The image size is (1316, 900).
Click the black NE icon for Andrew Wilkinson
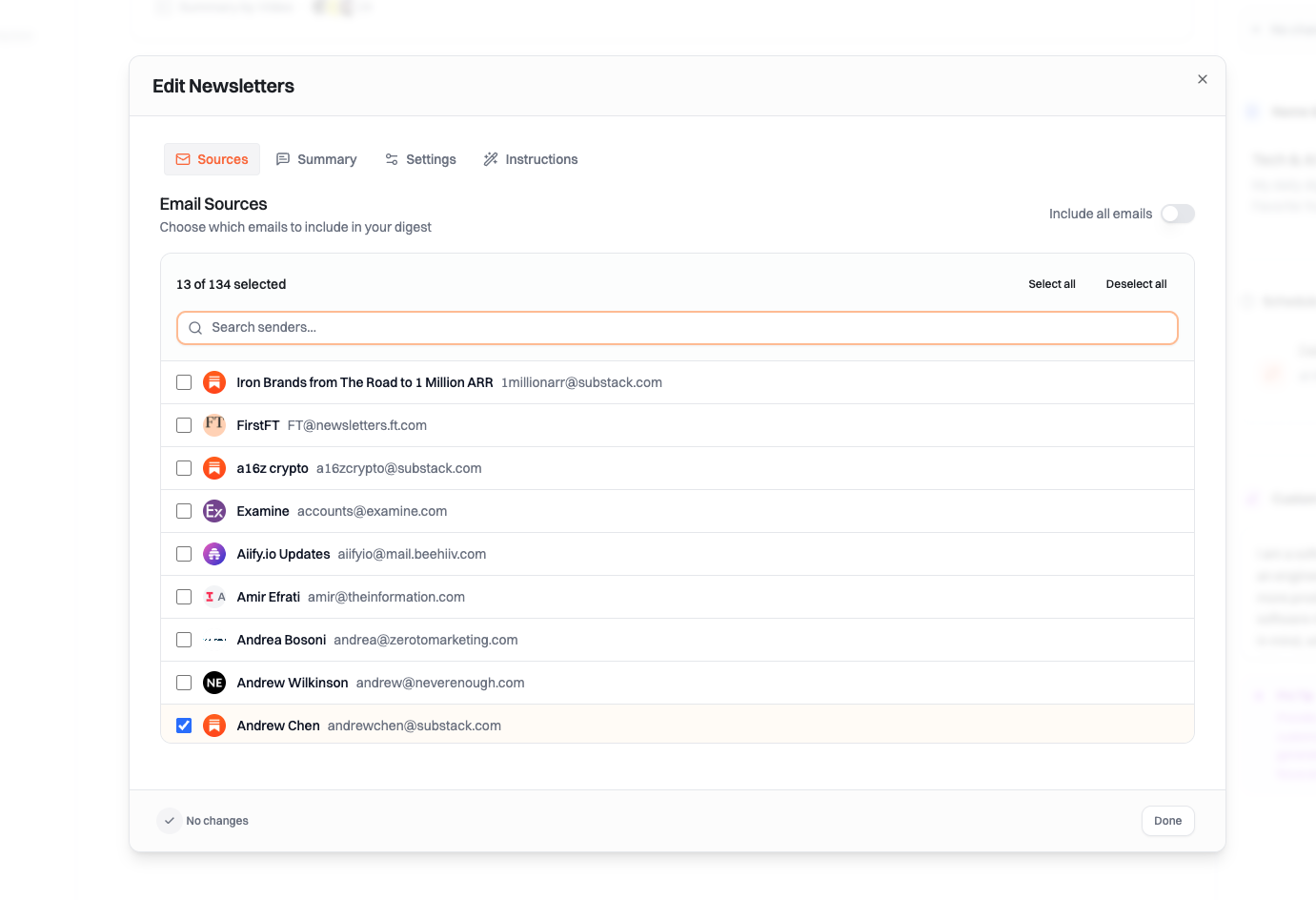pyautogui.click(x=214, y=683)
